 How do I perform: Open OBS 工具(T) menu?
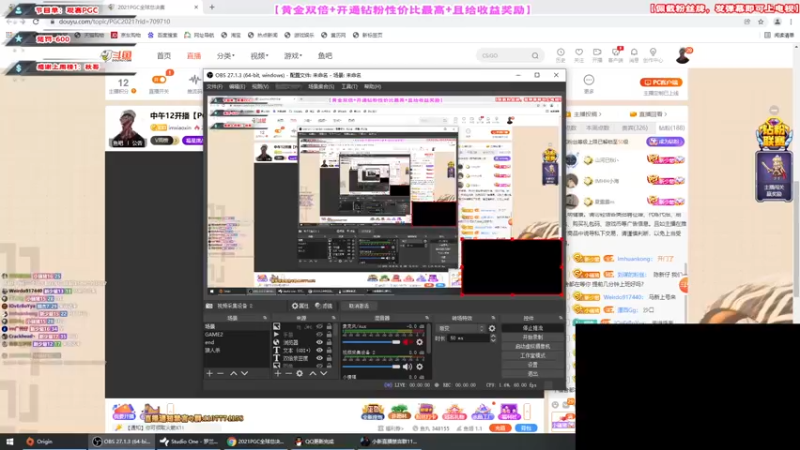[x=349, y=87]
